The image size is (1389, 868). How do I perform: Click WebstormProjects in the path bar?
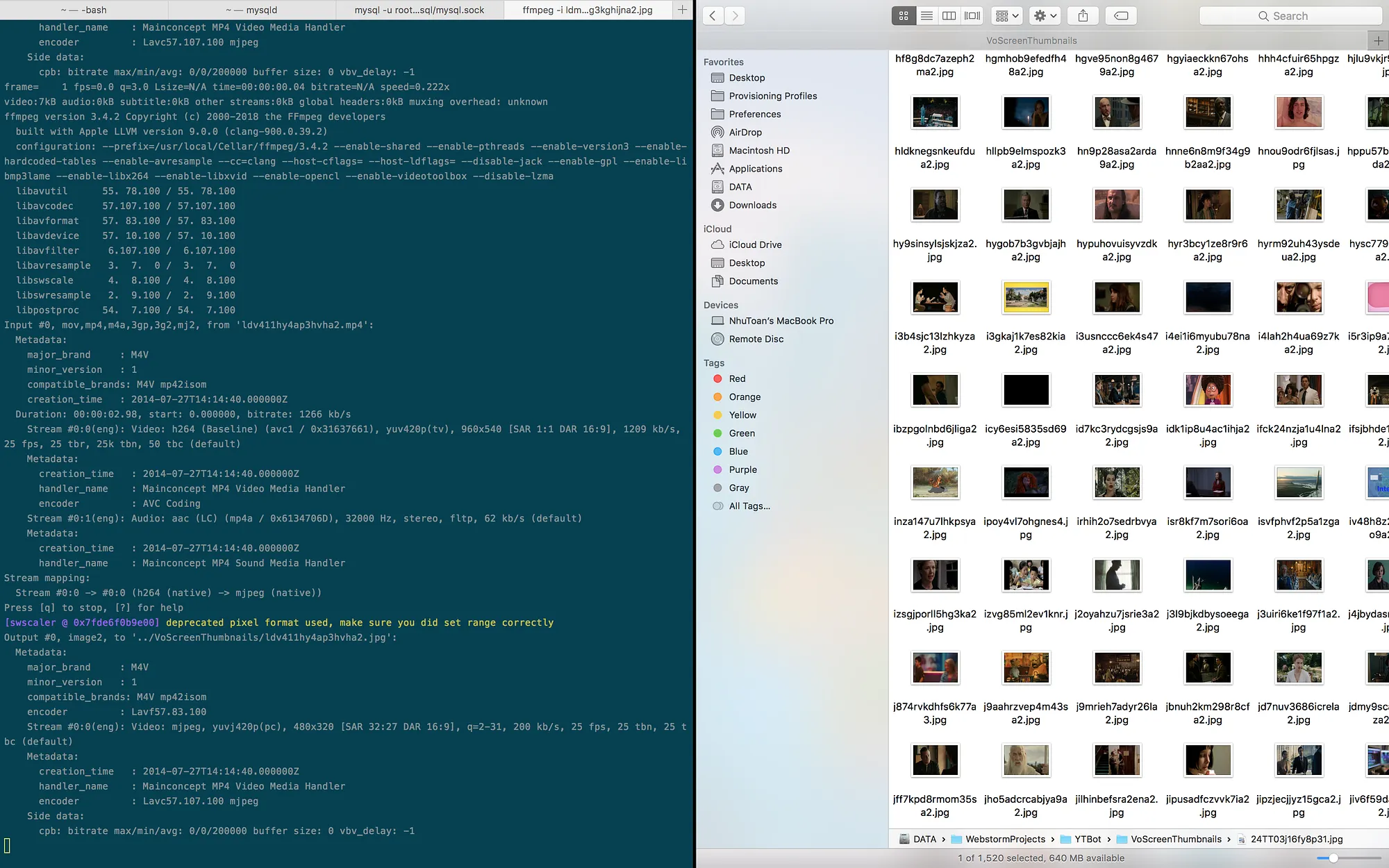pyautogui.click(x=999, y=839)
